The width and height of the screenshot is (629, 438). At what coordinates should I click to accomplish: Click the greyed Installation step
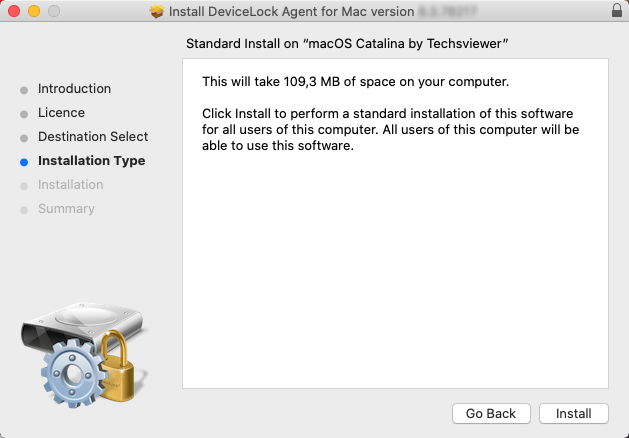pos(70,185)
